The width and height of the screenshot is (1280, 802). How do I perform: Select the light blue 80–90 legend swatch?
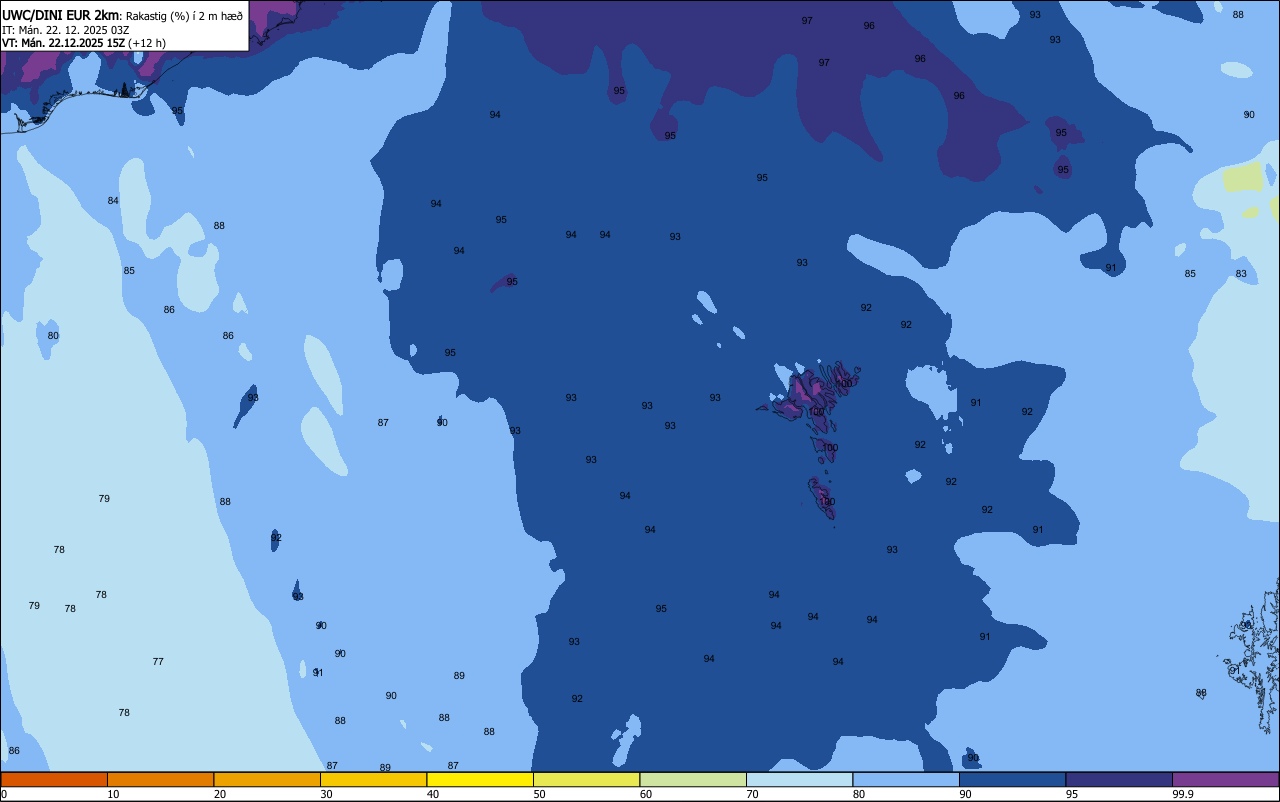(906, 779)
